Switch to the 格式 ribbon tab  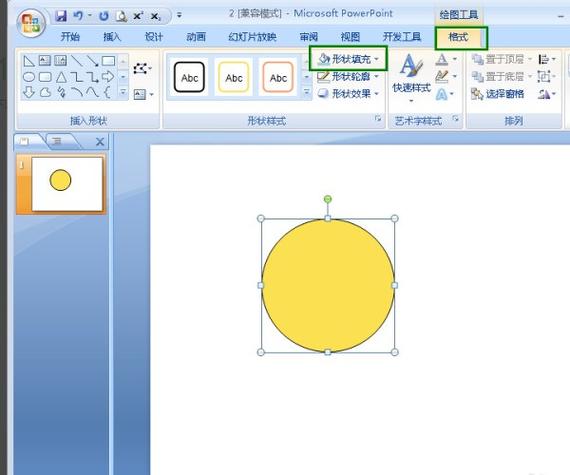[458, 37]
